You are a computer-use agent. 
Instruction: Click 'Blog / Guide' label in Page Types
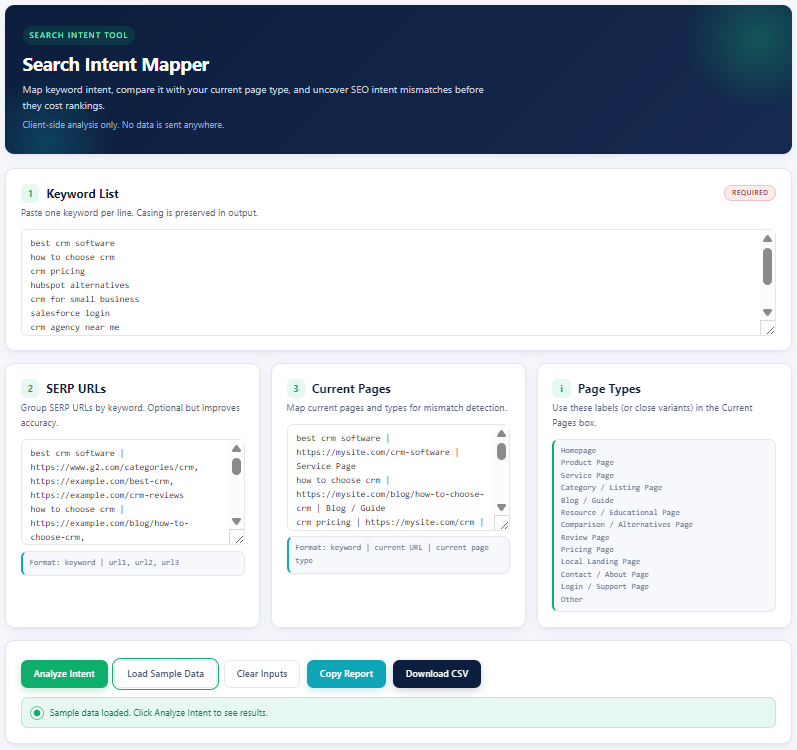587,501
